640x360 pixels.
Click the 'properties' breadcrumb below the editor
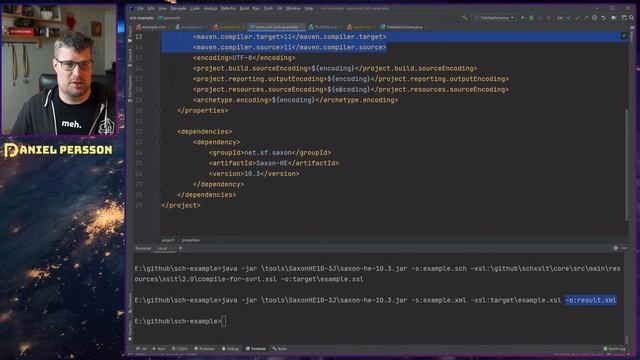[191, 240]
